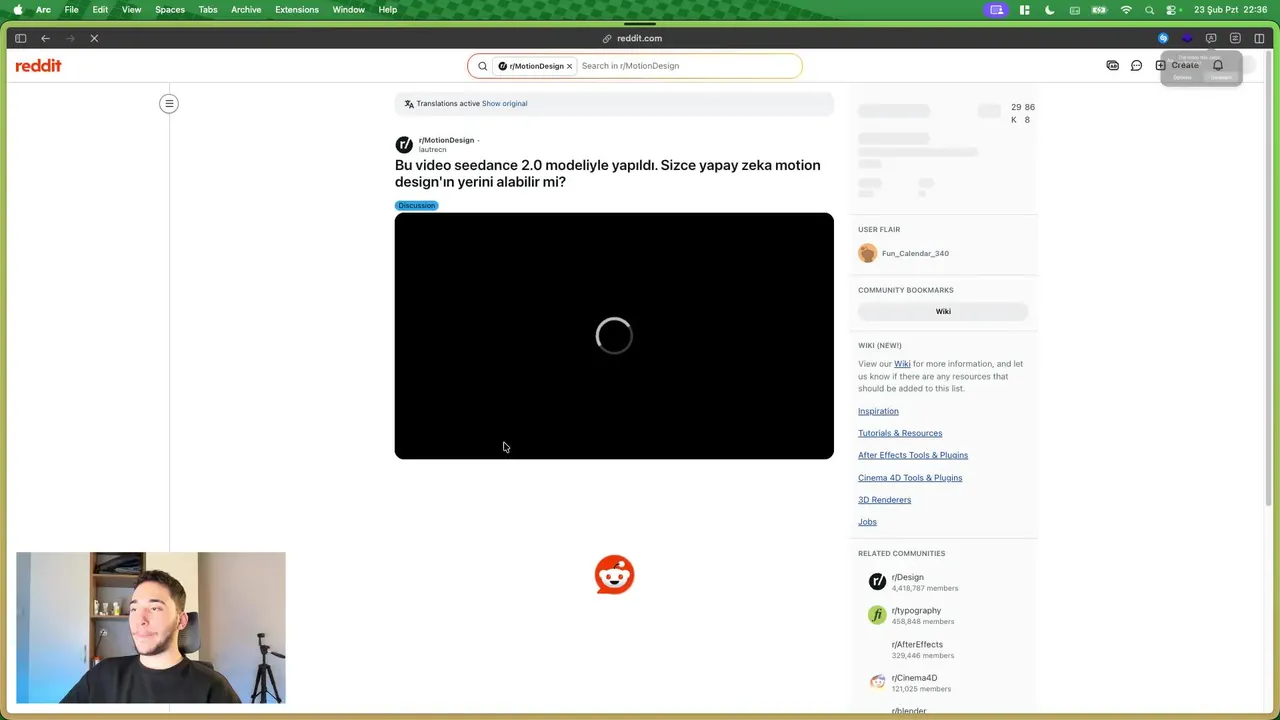Screen dimensions: 1280x720
Task: Open Fun_Calendar_340 user profile
Action: click(x=915, y=254)
